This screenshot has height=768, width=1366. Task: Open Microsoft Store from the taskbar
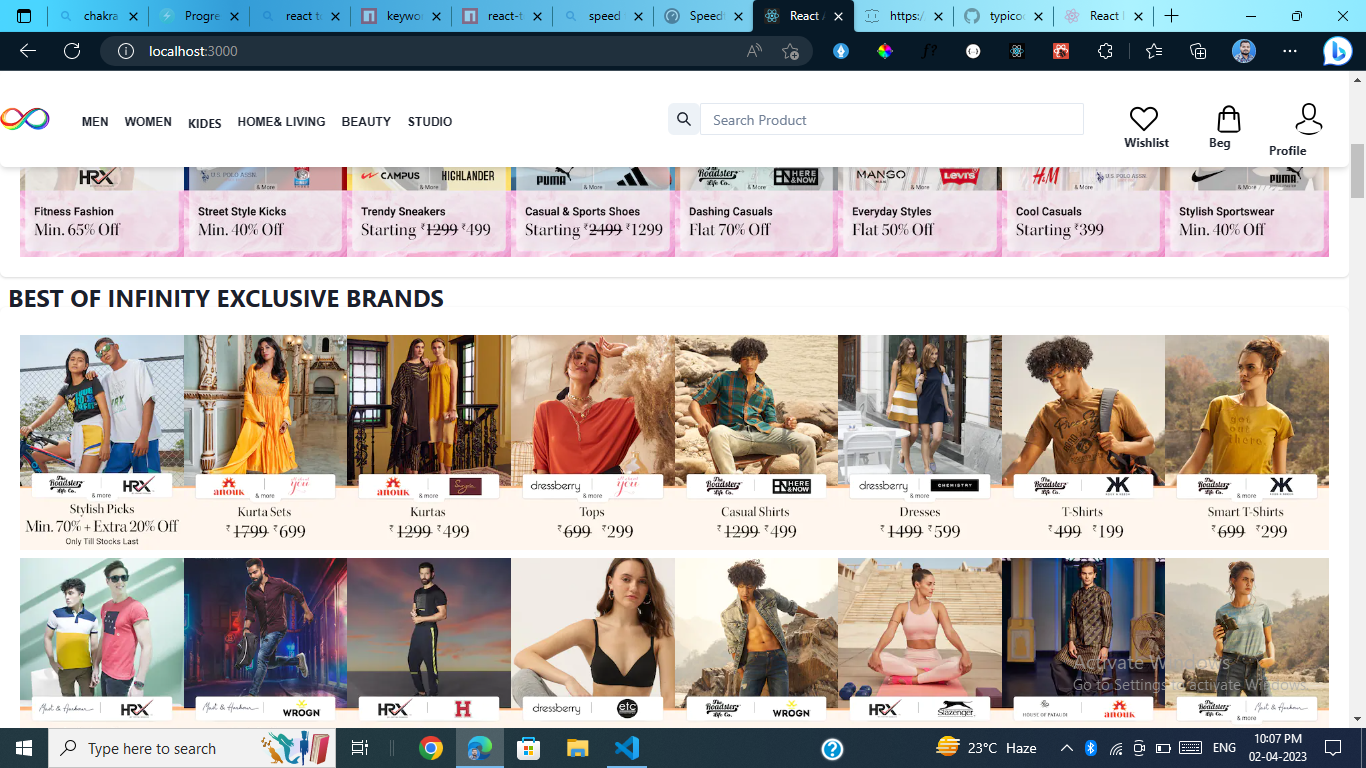tap(528, 748)
